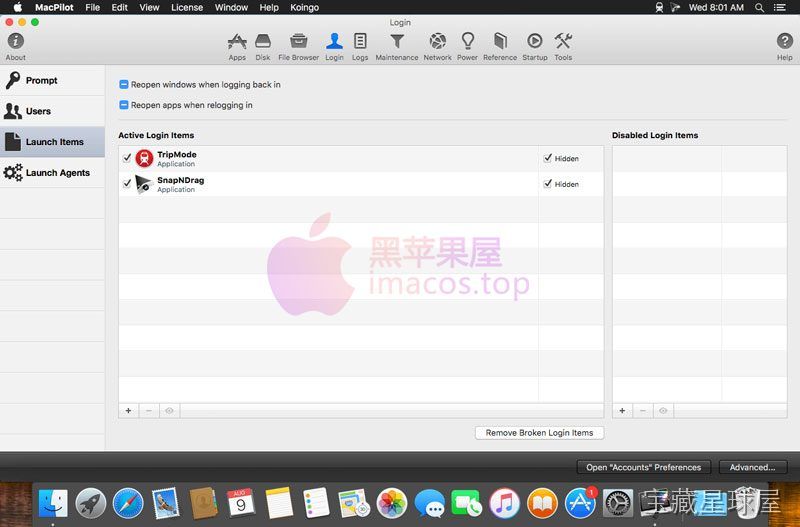
Task: Remove selected active login item with minus
Action: [x=149, y=411]
